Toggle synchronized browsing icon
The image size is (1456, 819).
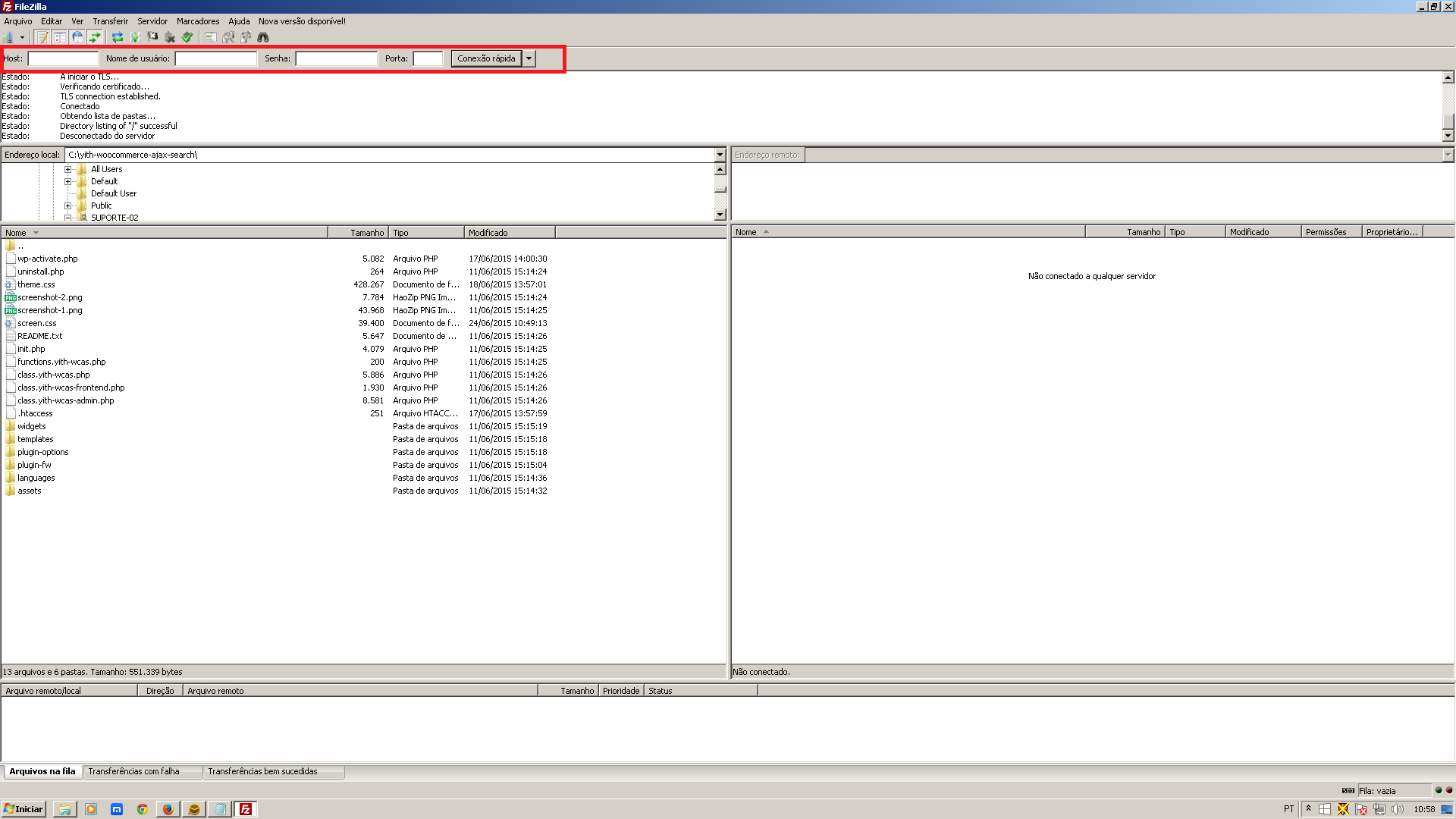(x=246, y=37)
